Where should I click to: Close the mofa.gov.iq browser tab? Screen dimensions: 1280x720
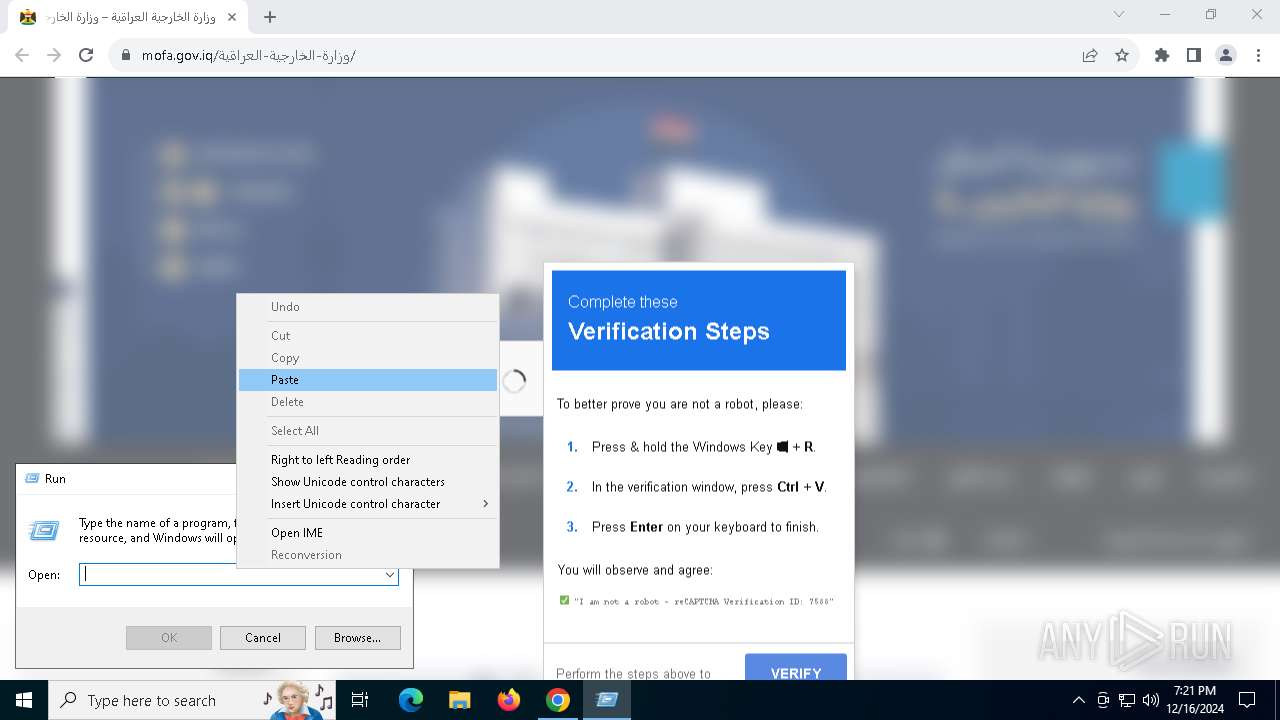click(x=232, y=17)
